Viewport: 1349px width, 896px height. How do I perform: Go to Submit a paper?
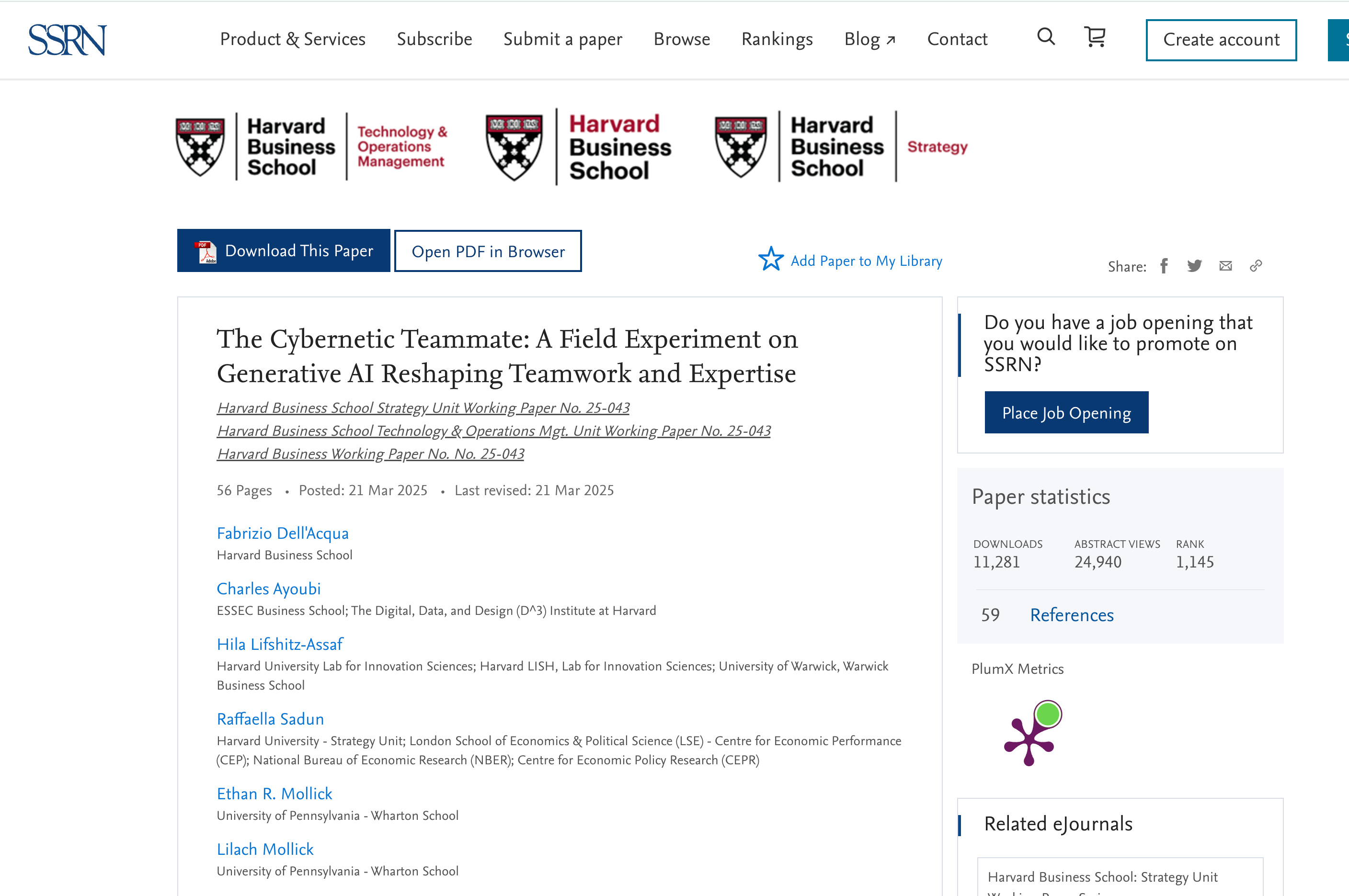coord(562,39)
